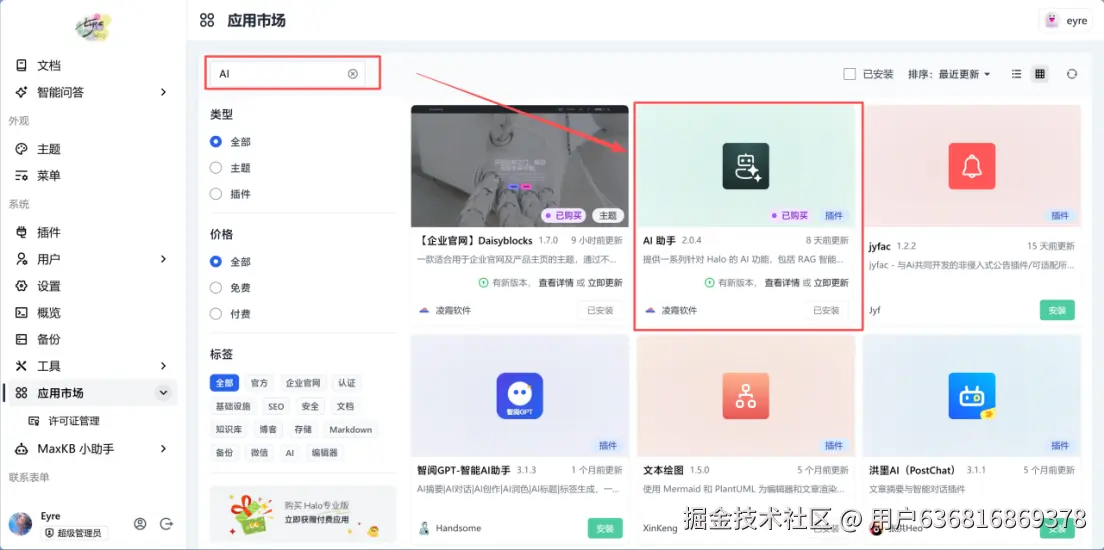Image resolution: width=1104 pixels, height=550 pixels.
Task: Select the 官方 tag filter
Action: 259,383
